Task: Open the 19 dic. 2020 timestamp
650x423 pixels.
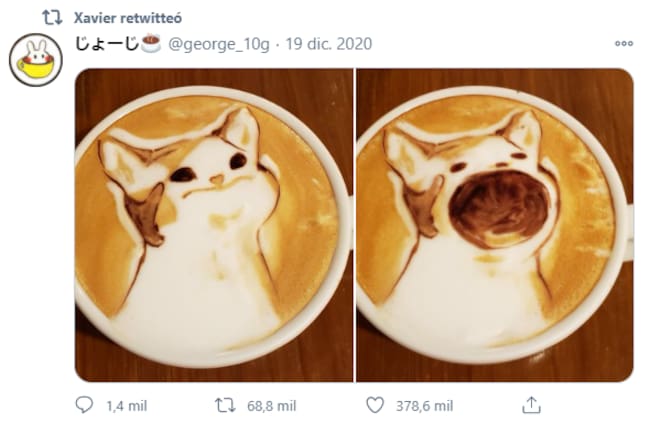Action: 329,44
